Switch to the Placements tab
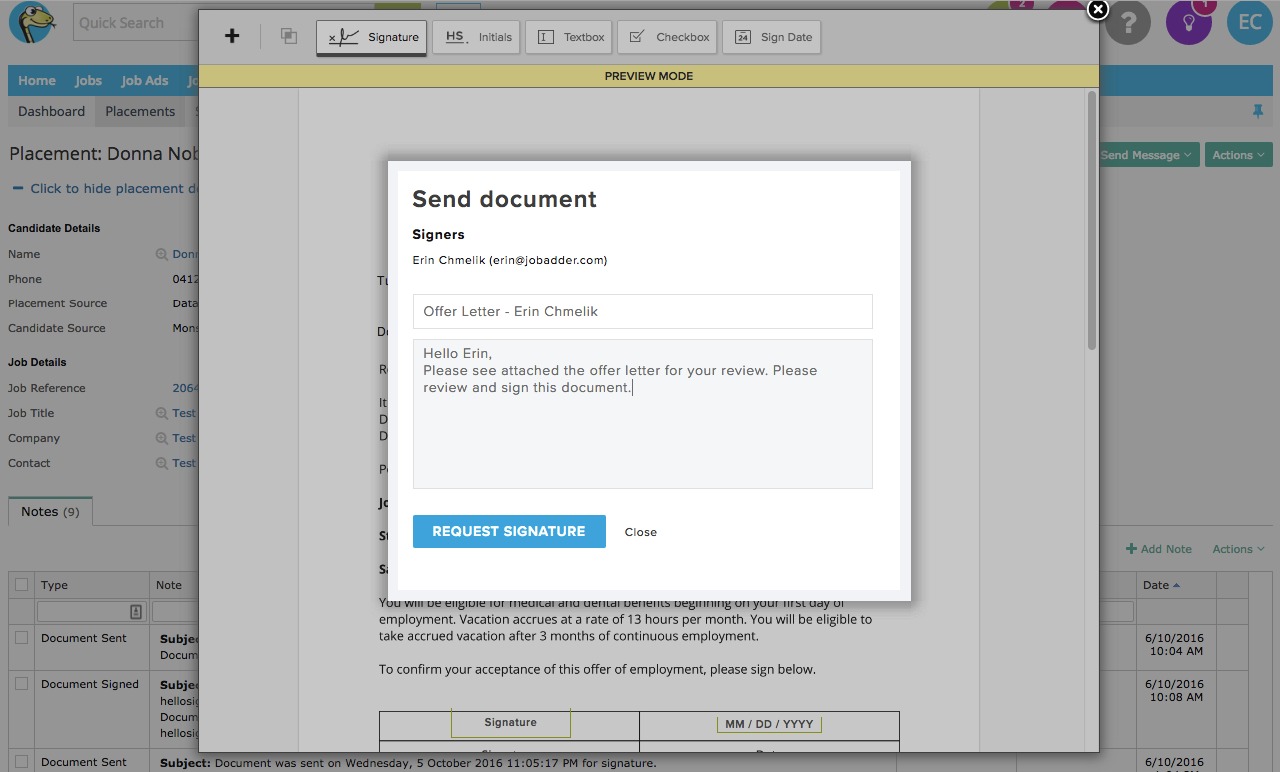This screenshot has height=772, width=1280. [x=140, y=112]
